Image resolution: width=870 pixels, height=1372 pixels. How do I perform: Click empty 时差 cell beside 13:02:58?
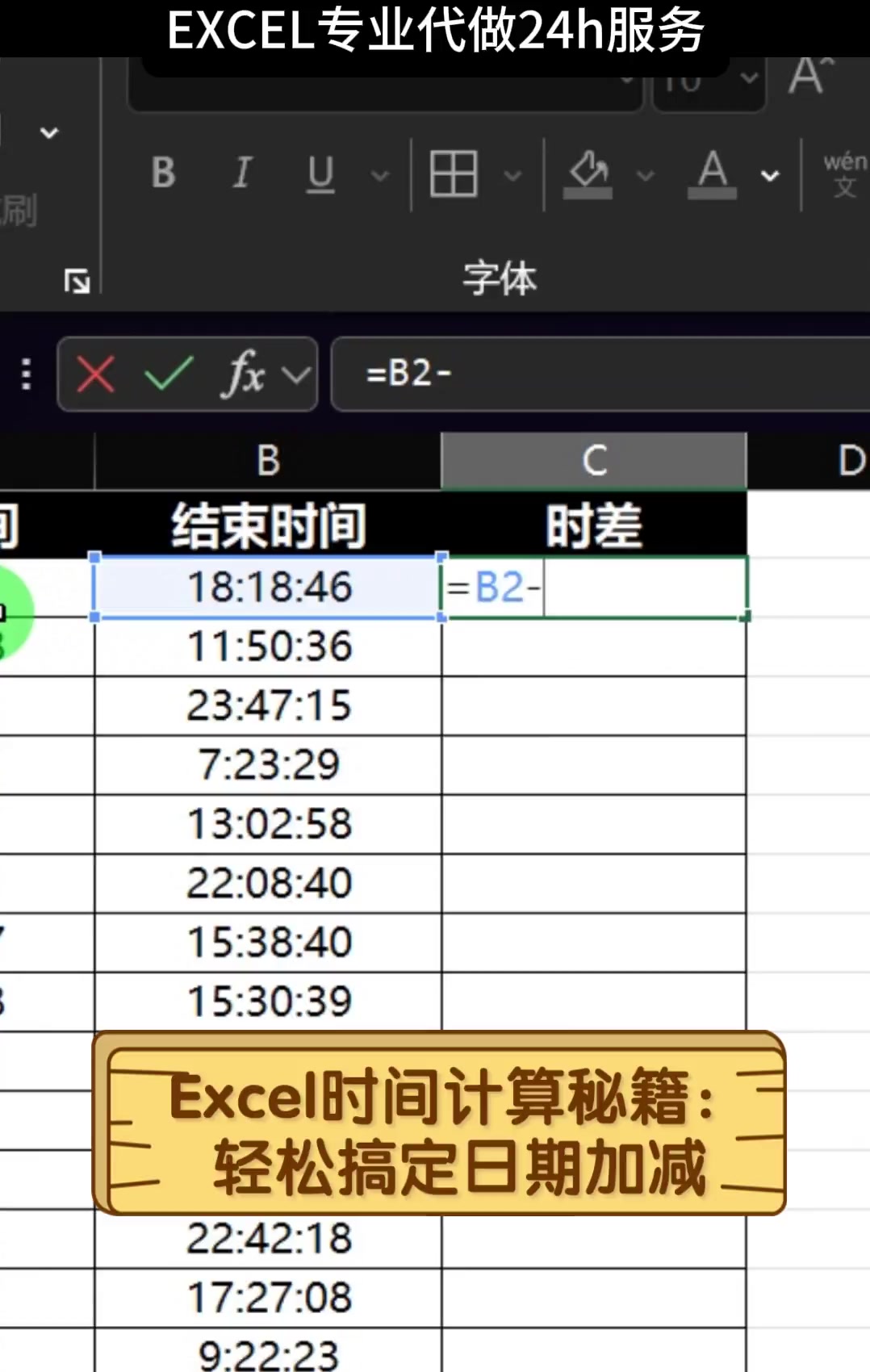click(x=594, y=824)
